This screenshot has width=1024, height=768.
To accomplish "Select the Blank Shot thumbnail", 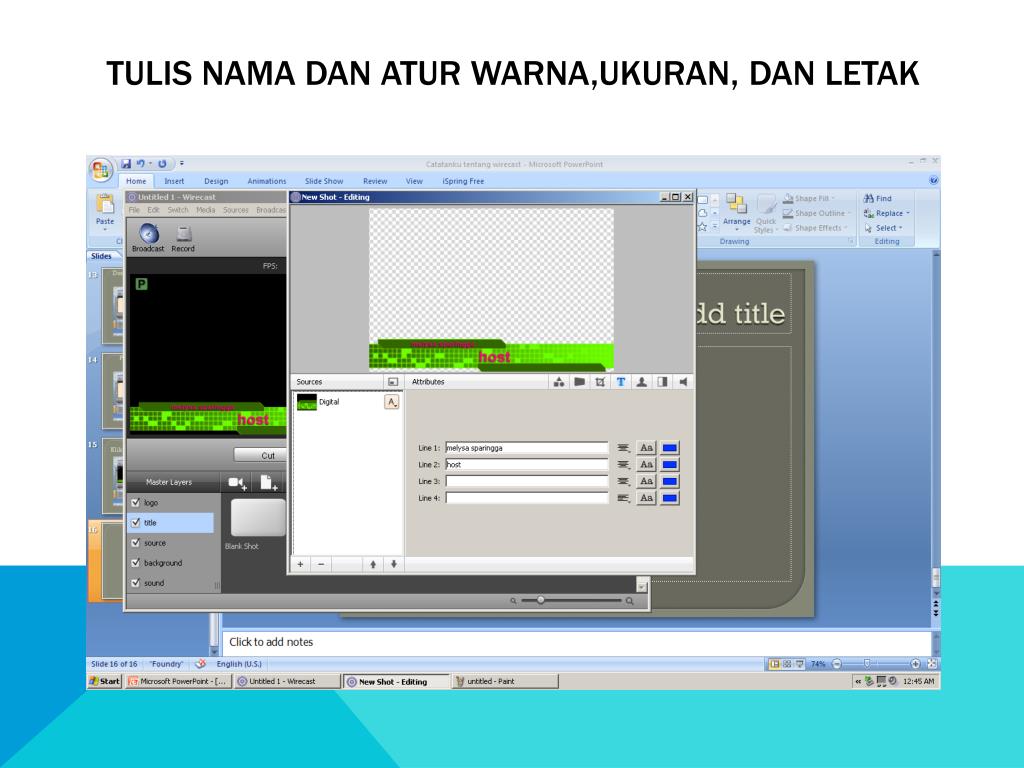I will click(x=258, y=518).
